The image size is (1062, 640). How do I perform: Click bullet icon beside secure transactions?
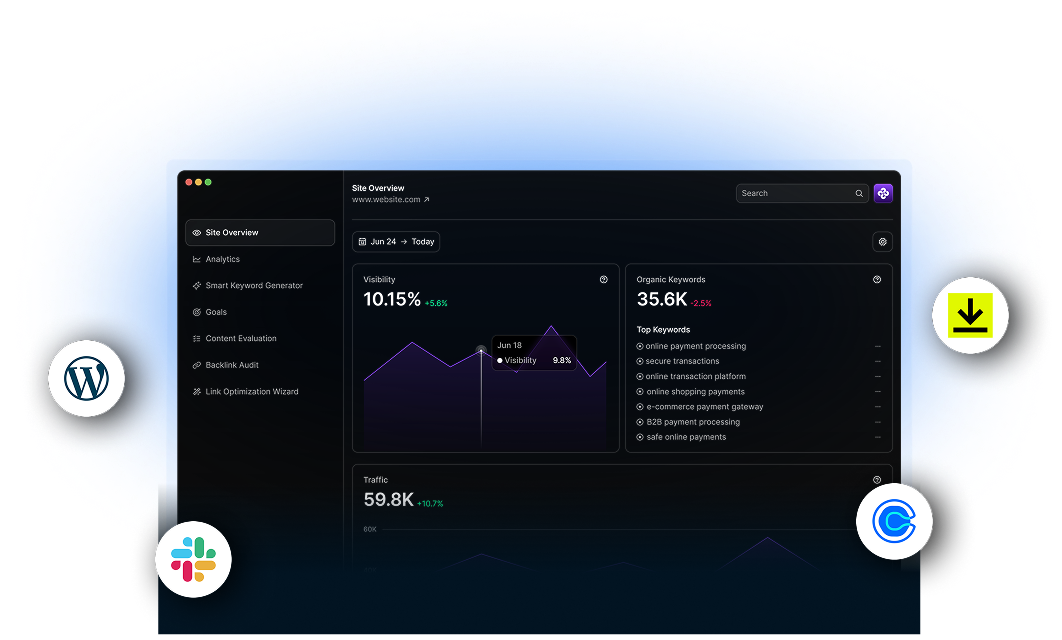coord(639,361)
